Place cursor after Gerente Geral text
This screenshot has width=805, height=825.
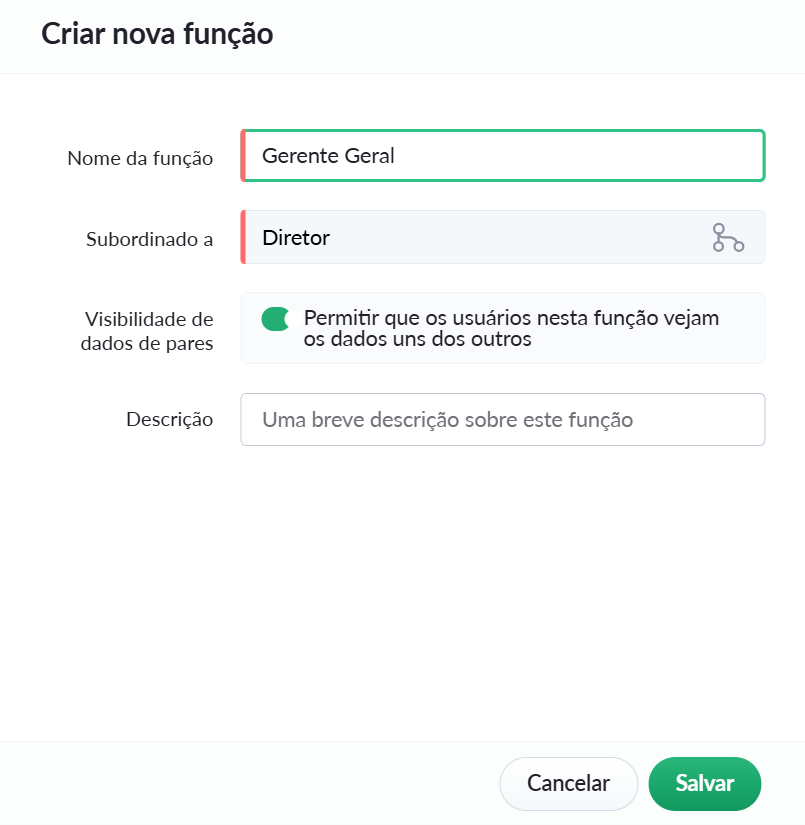click(x=397, y=156)
